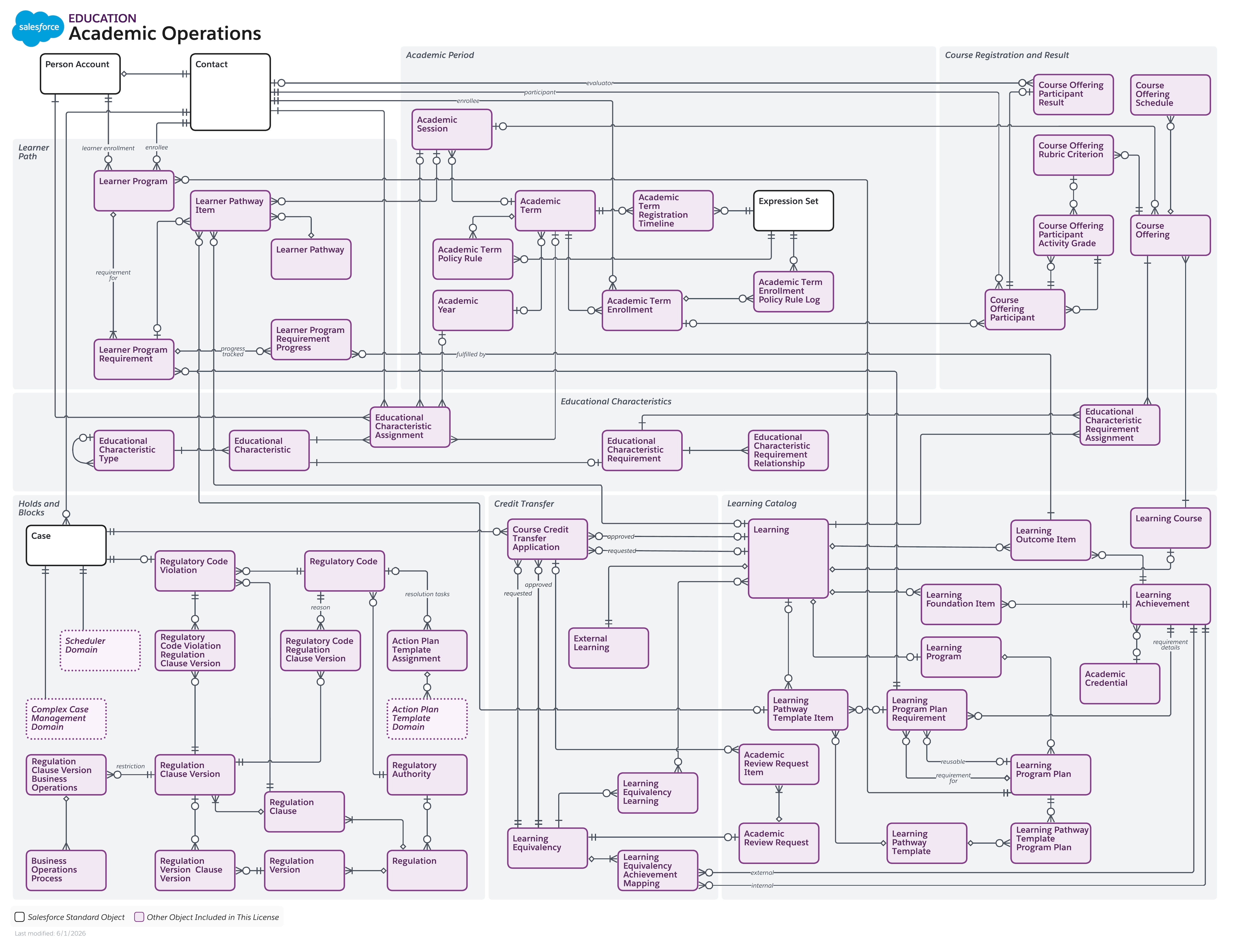Click Learning Pathway Template Program Plan
The width and height of the screenshot is (1238, 952).
[1051, 843]
